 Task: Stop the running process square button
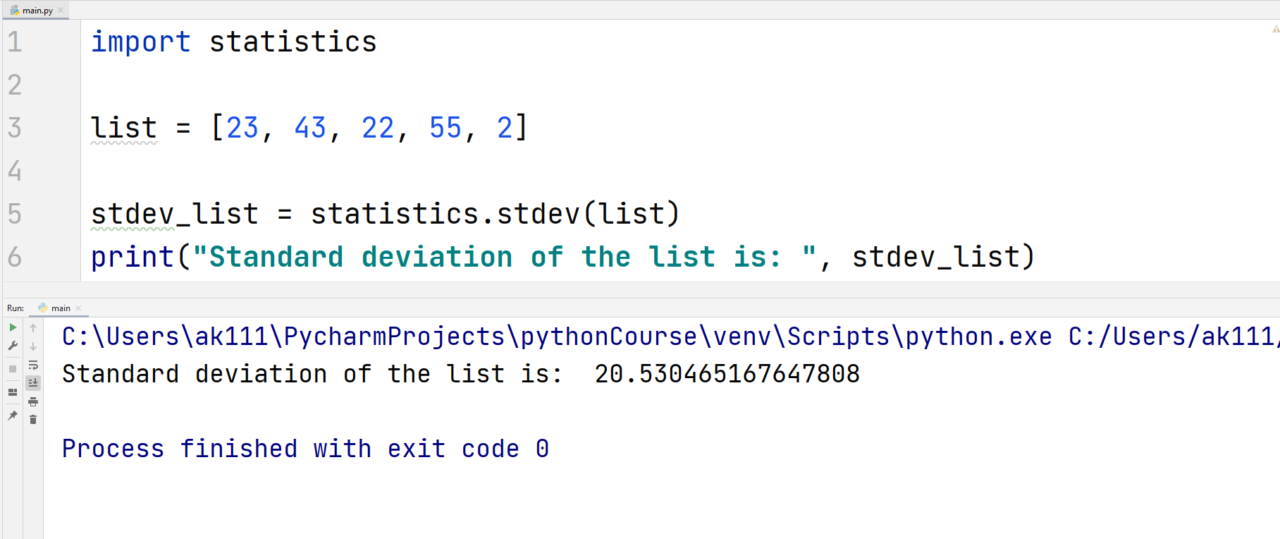(13, 368)
